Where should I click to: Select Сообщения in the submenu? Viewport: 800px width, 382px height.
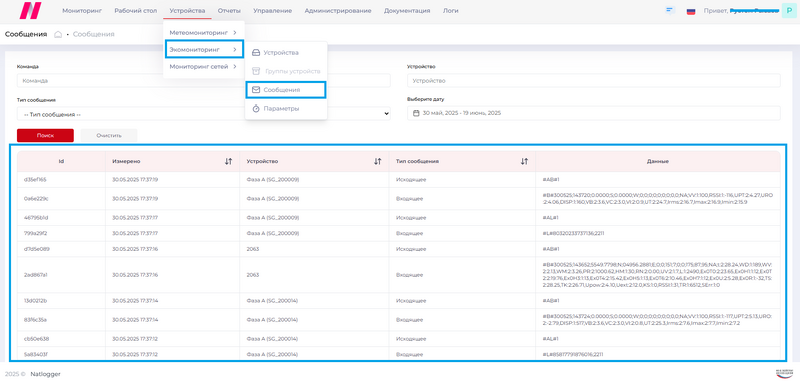pos(286,90)
